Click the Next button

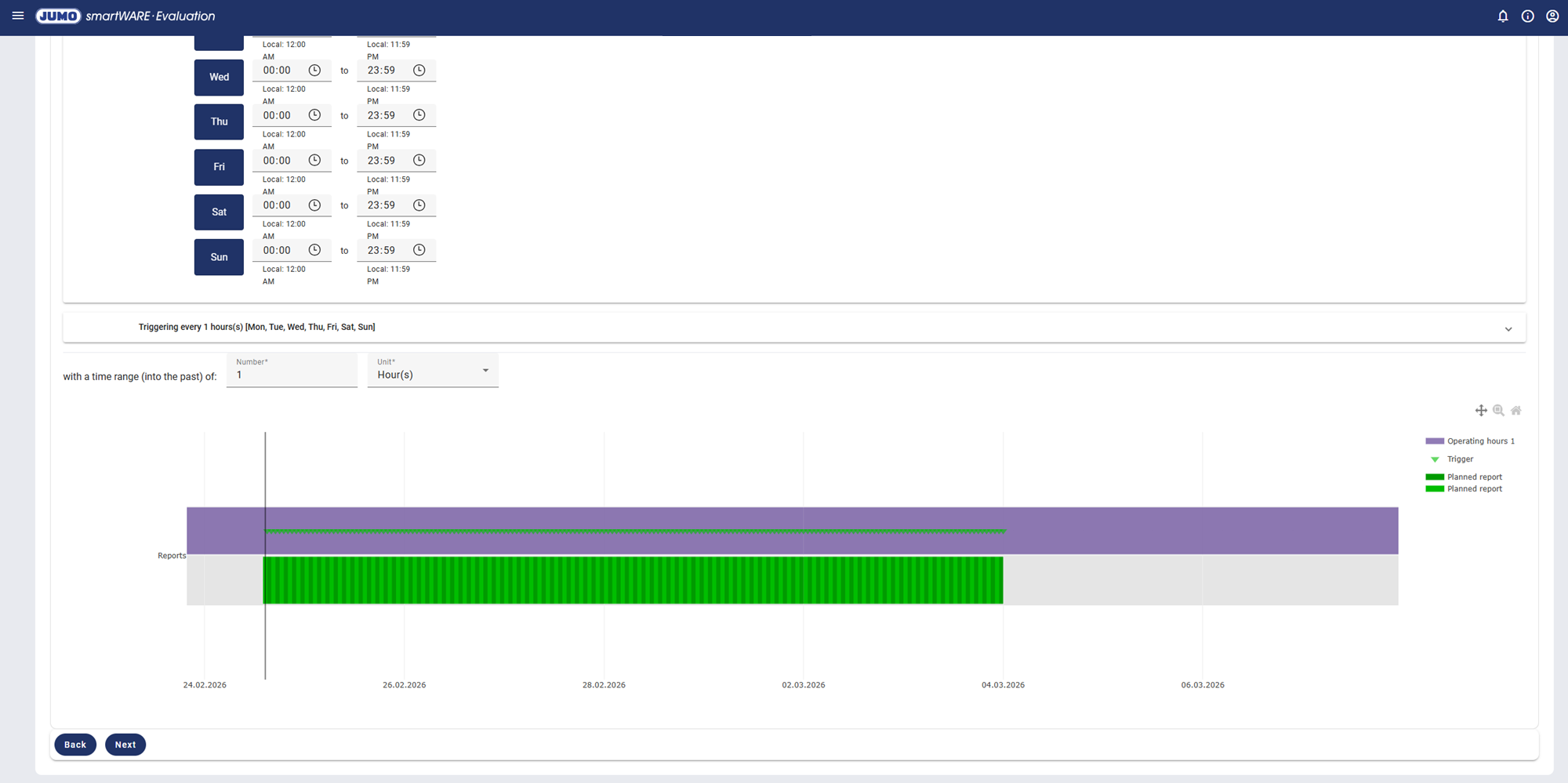click(x=125, y=745)
